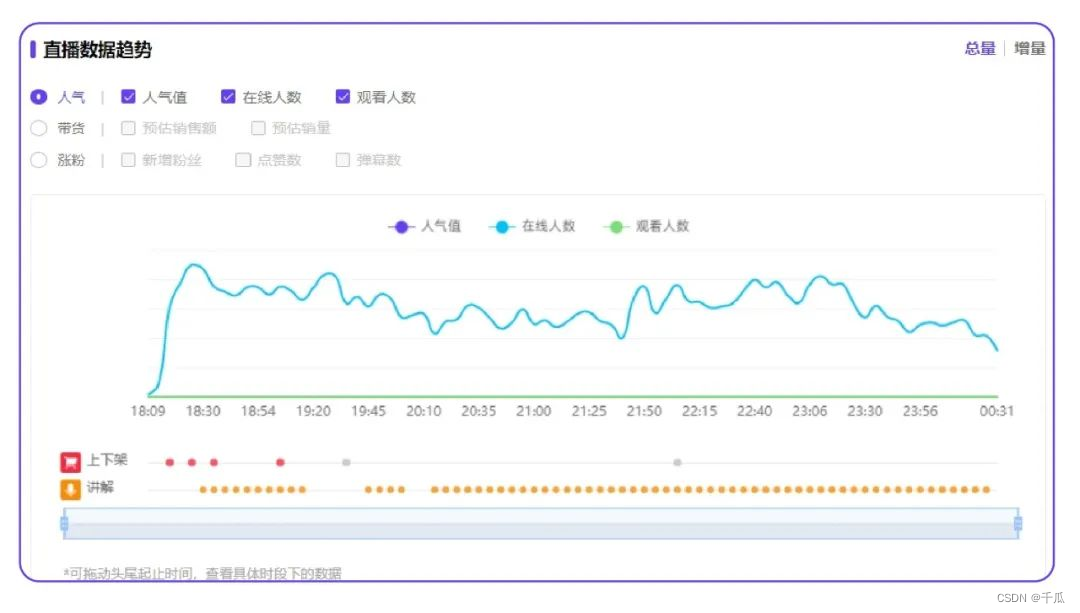Click the 00:31 time axis label
1080x613 pixels.
pyautogui.click(x=997, y=411)
